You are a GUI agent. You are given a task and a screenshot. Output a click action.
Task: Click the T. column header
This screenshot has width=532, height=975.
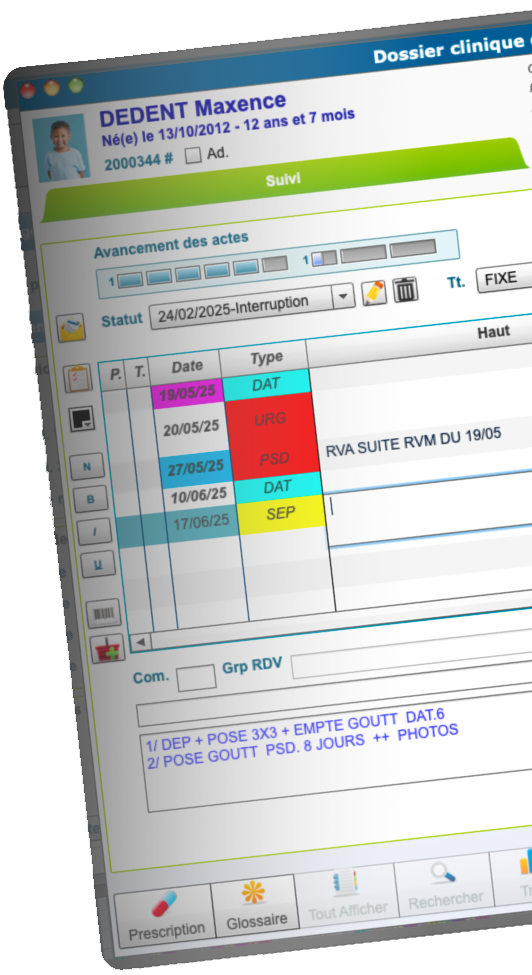pos(139,372)
